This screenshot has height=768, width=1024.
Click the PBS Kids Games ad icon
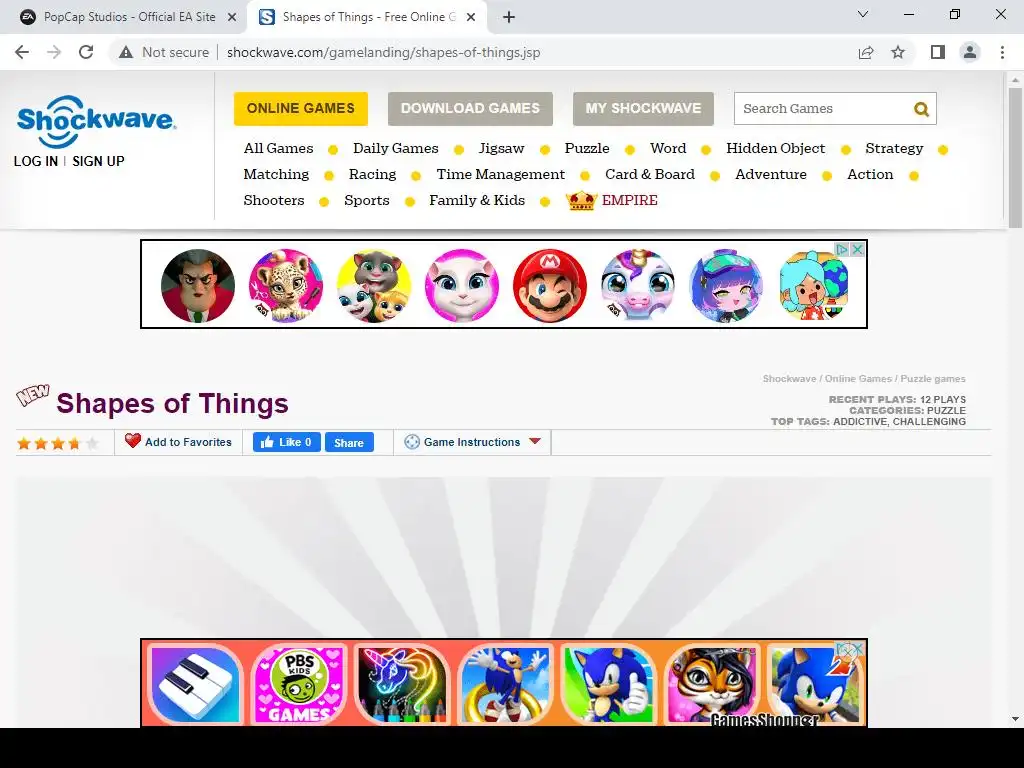pos(298,684)
